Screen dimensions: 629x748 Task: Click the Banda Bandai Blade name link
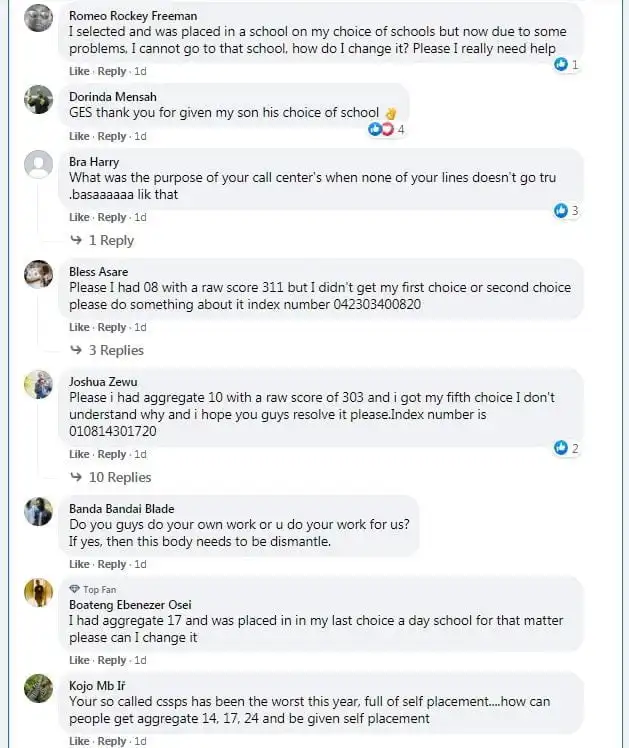coord(121,509)
